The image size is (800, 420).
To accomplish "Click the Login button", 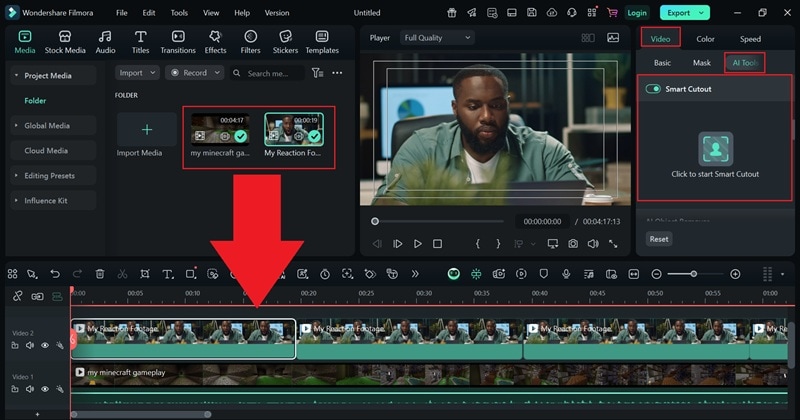I will [637, 13].
